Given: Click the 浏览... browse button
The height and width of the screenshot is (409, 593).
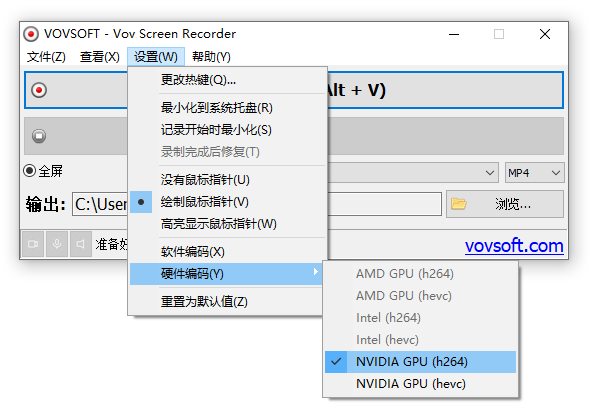Looking at the screenshot, I should coord(505,204).
